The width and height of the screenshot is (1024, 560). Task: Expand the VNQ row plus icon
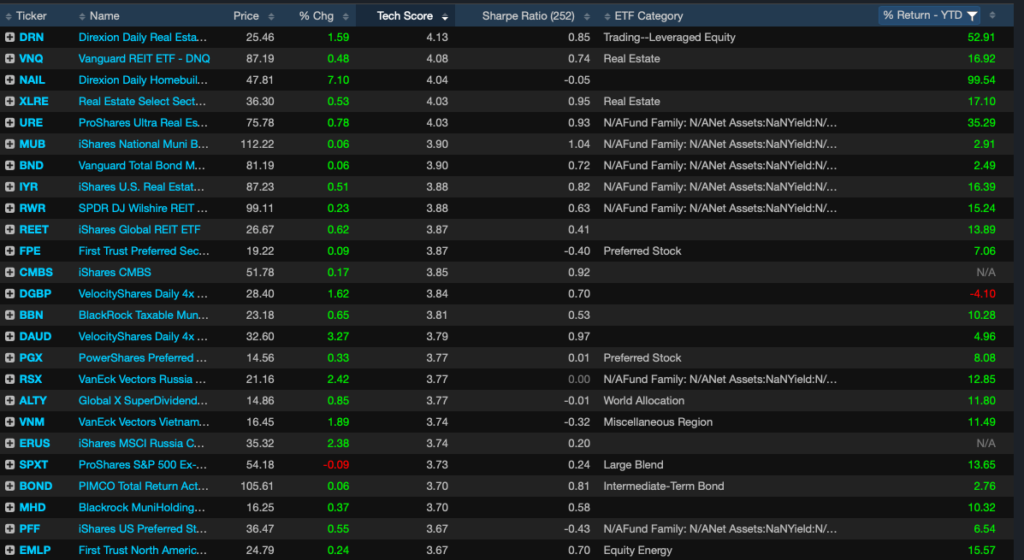pos(10,59)
